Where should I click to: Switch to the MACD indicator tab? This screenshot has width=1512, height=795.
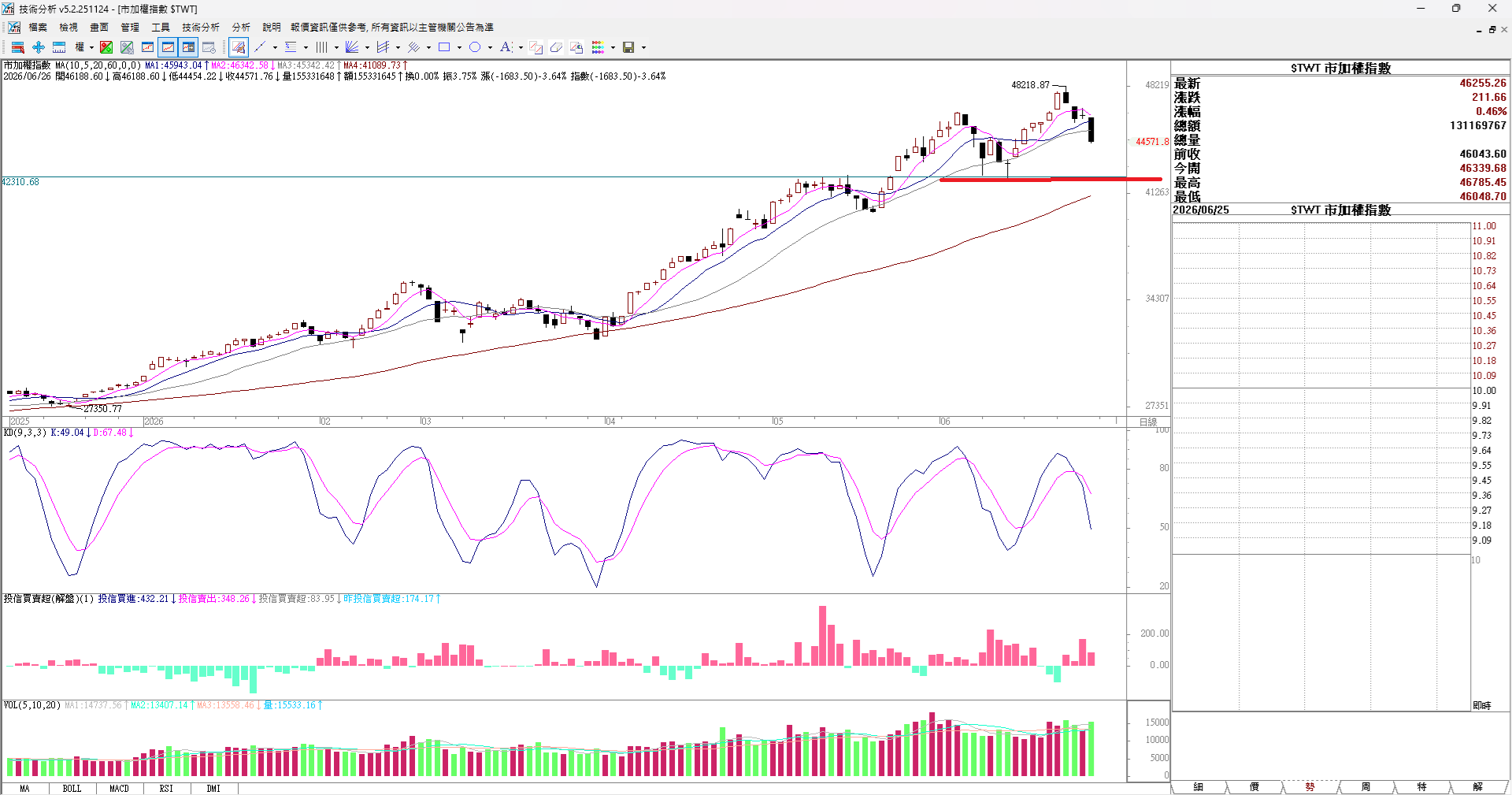click(x=119, y=788)
